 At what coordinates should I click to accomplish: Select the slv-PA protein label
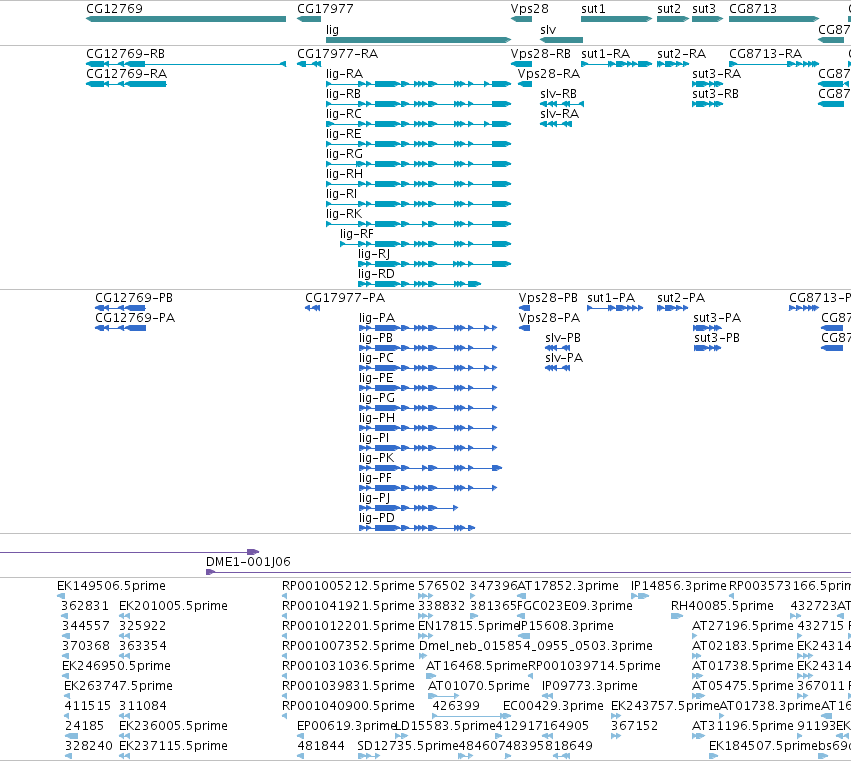(564, 358)
